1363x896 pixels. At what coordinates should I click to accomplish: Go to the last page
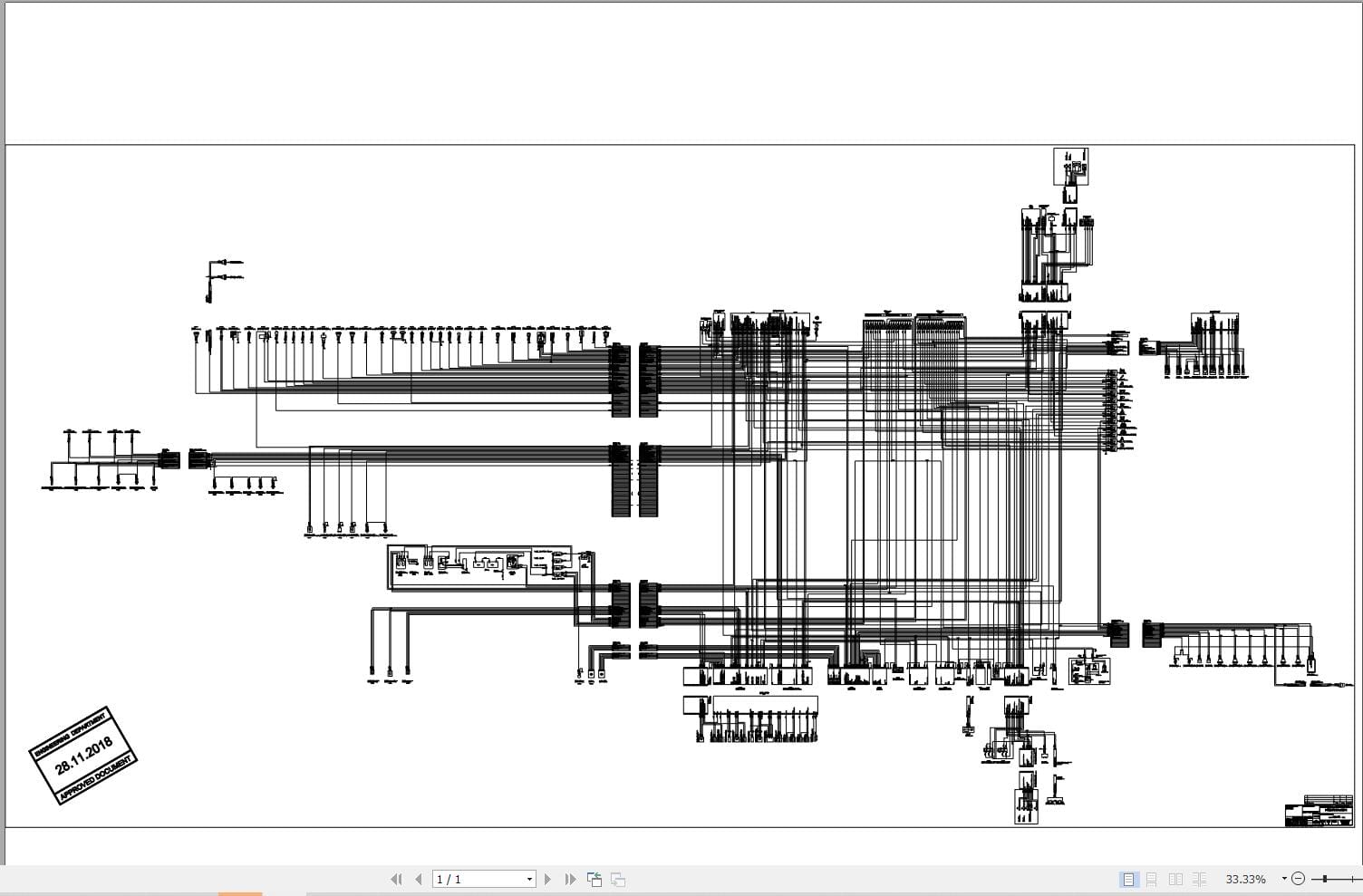(x=570, y=879)
